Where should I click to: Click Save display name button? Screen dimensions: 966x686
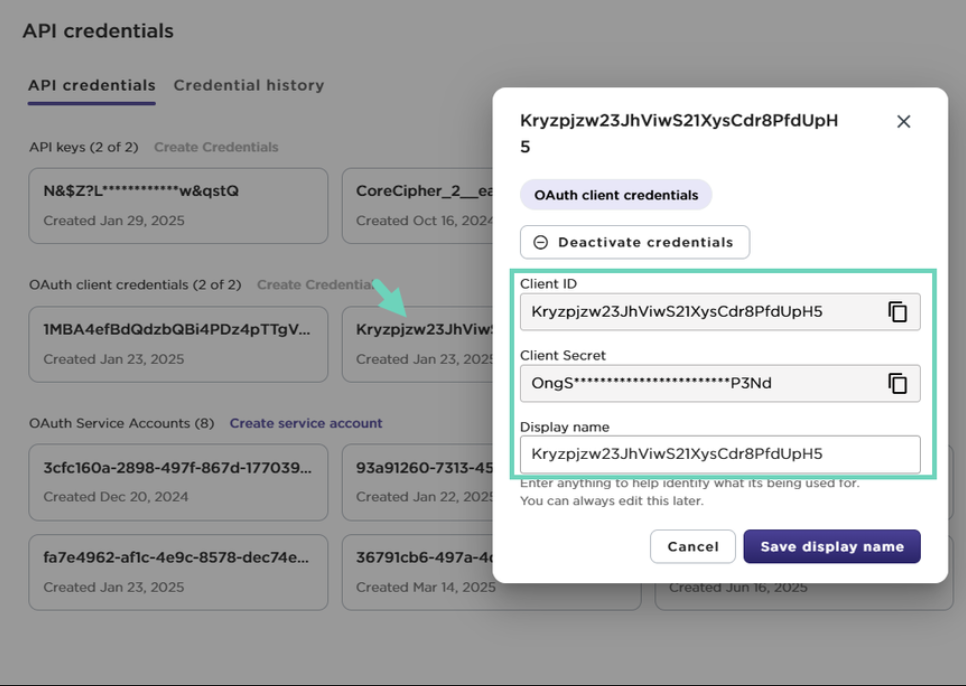pyautogui.click(x=831, y=547)
